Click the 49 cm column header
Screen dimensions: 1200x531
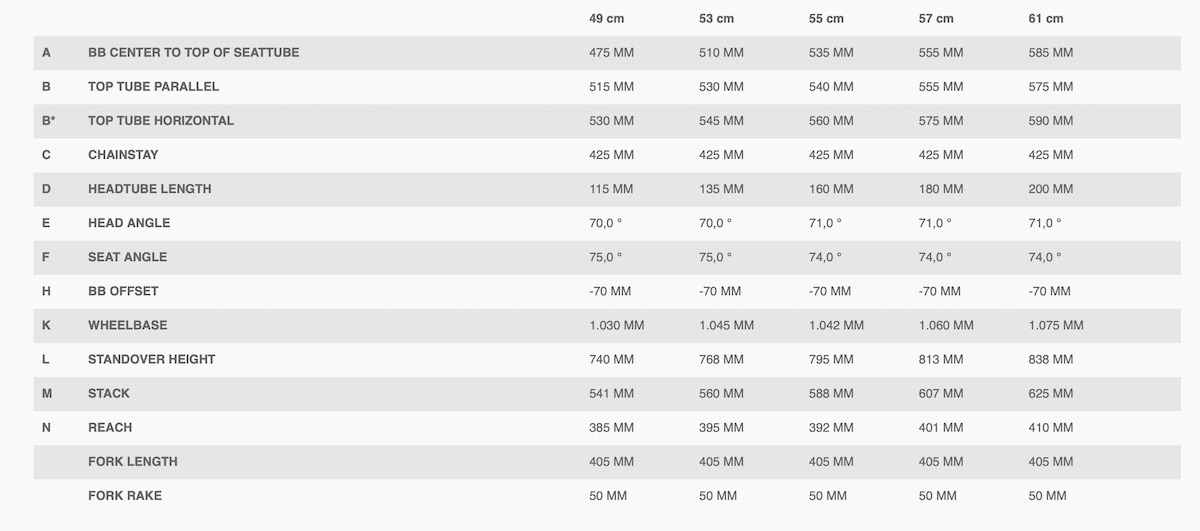point(607,18)
